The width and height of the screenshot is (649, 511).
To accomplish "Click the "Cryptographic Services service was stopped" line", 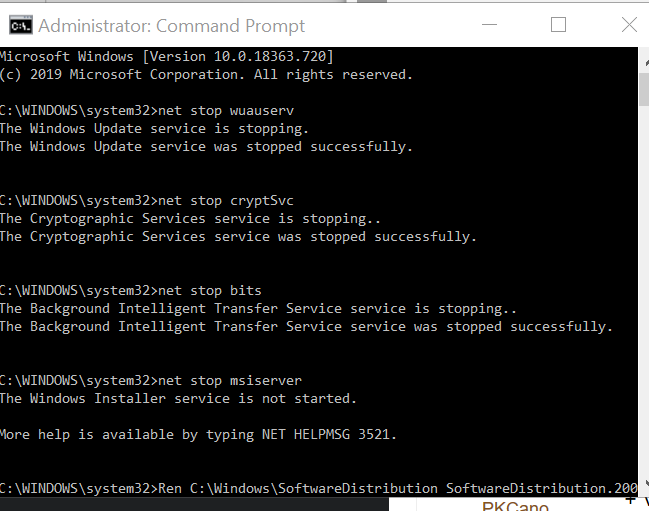I will (x=238, y=237).
